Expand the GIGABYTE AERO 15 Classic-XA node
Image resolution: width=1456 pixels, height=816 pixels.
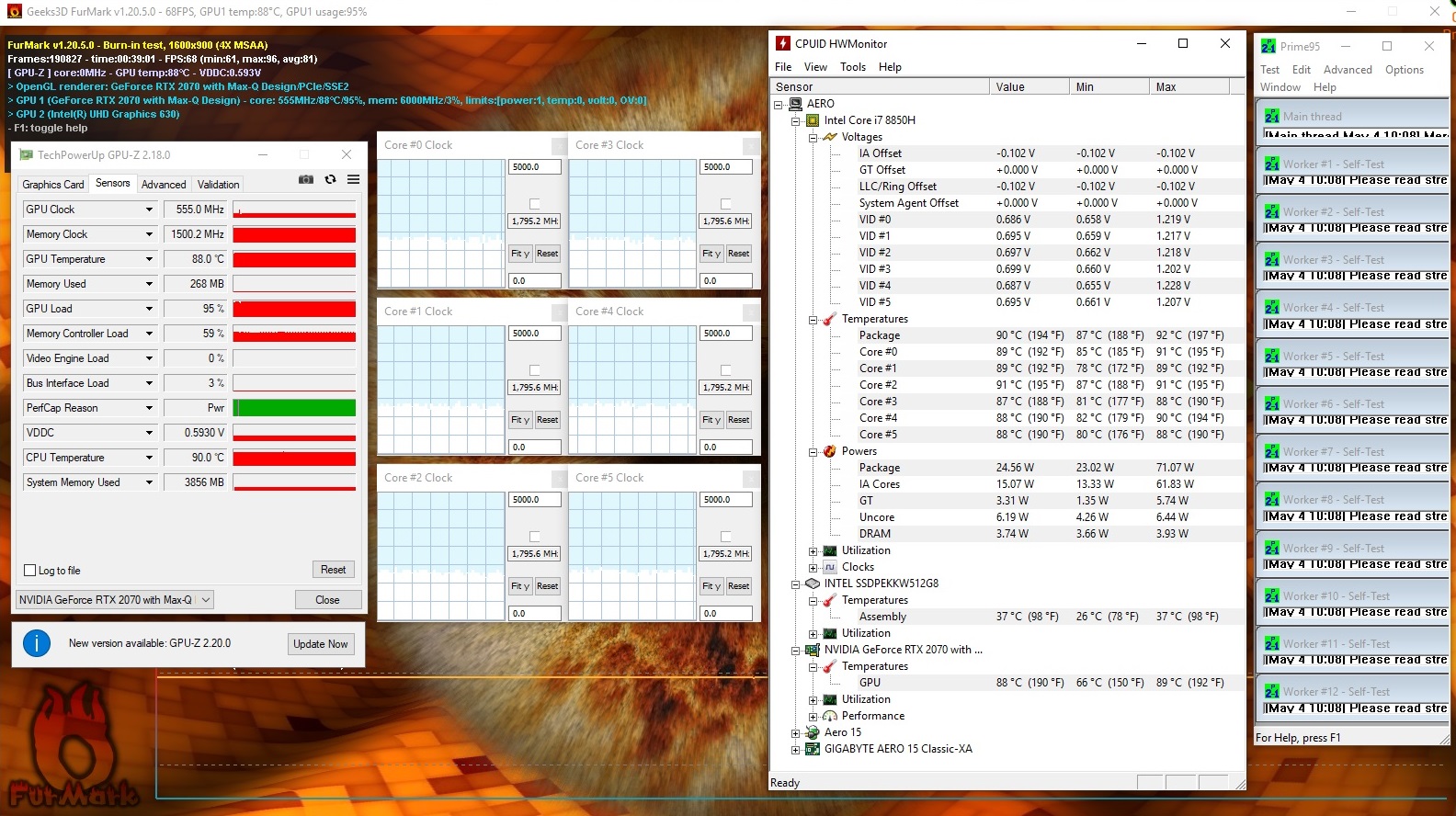point(796,749)
